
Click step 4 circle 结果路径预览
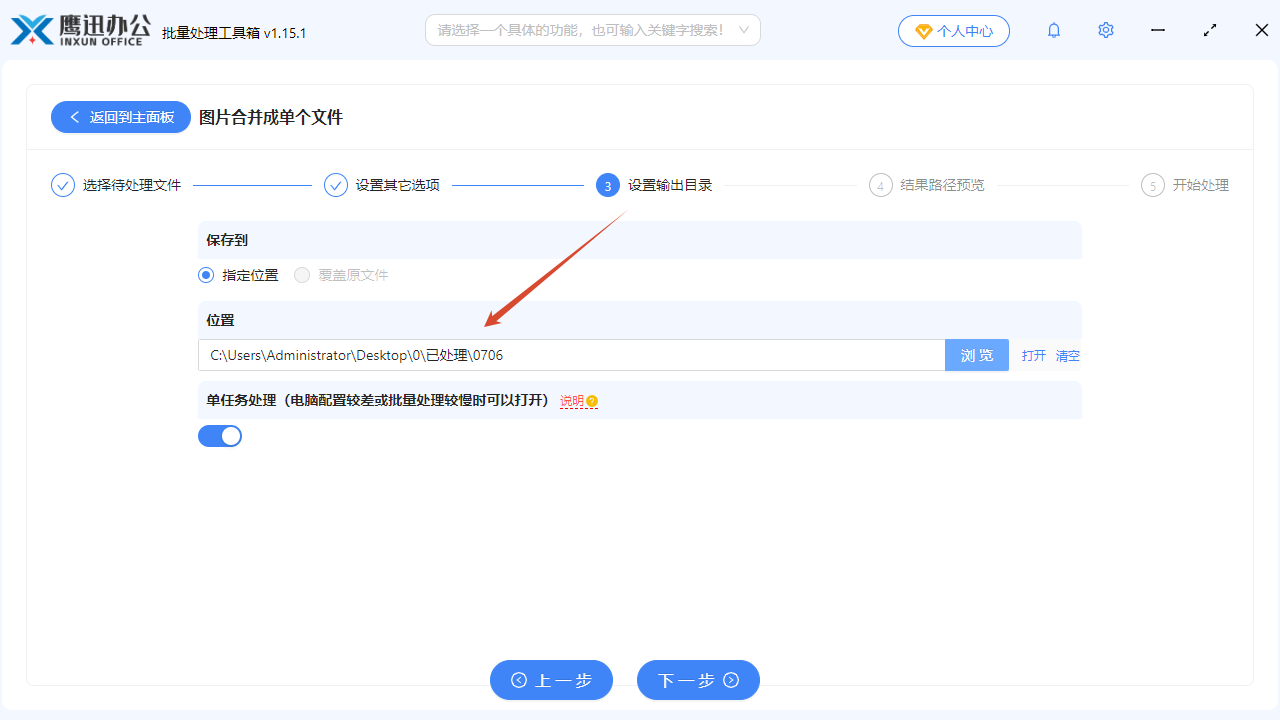point(881,185)
